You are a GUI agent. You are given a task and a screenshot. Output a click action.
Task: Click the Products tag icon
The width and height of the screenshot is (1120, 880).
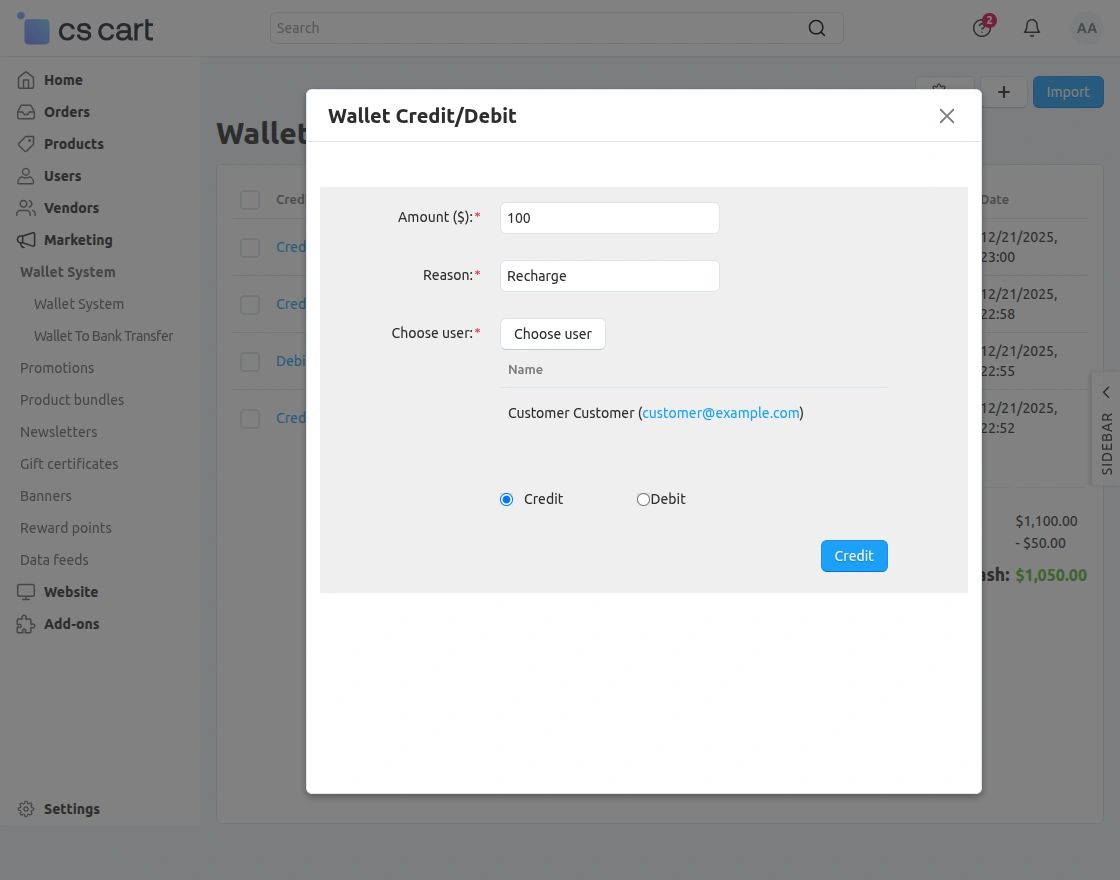click(x=26, y=144)
